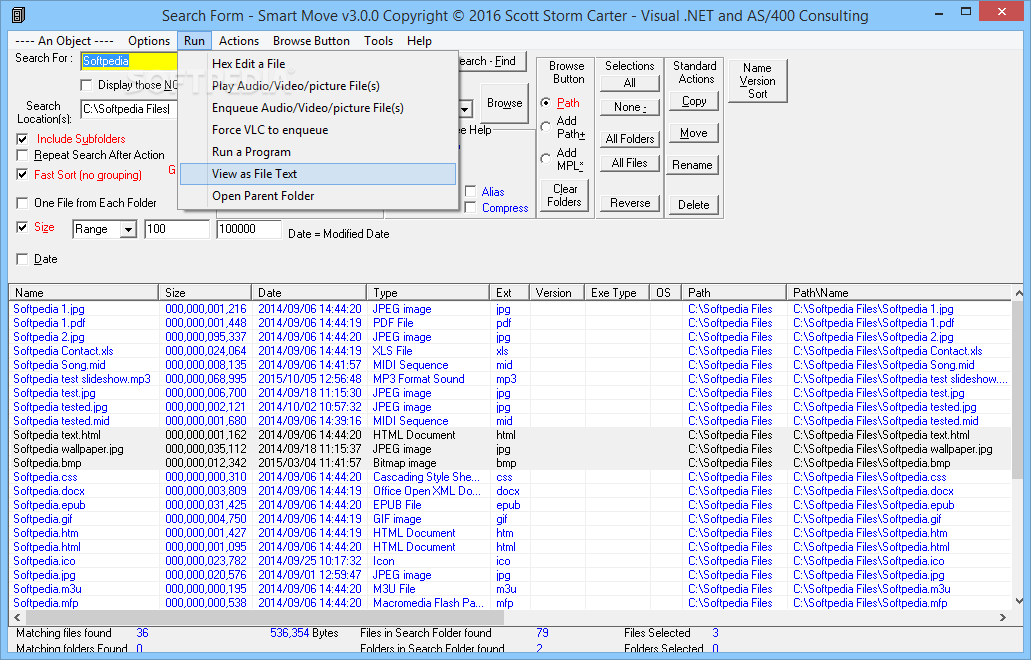Click the Search Location(s) field
The image size is (1031, 660).
coord(130,109)
